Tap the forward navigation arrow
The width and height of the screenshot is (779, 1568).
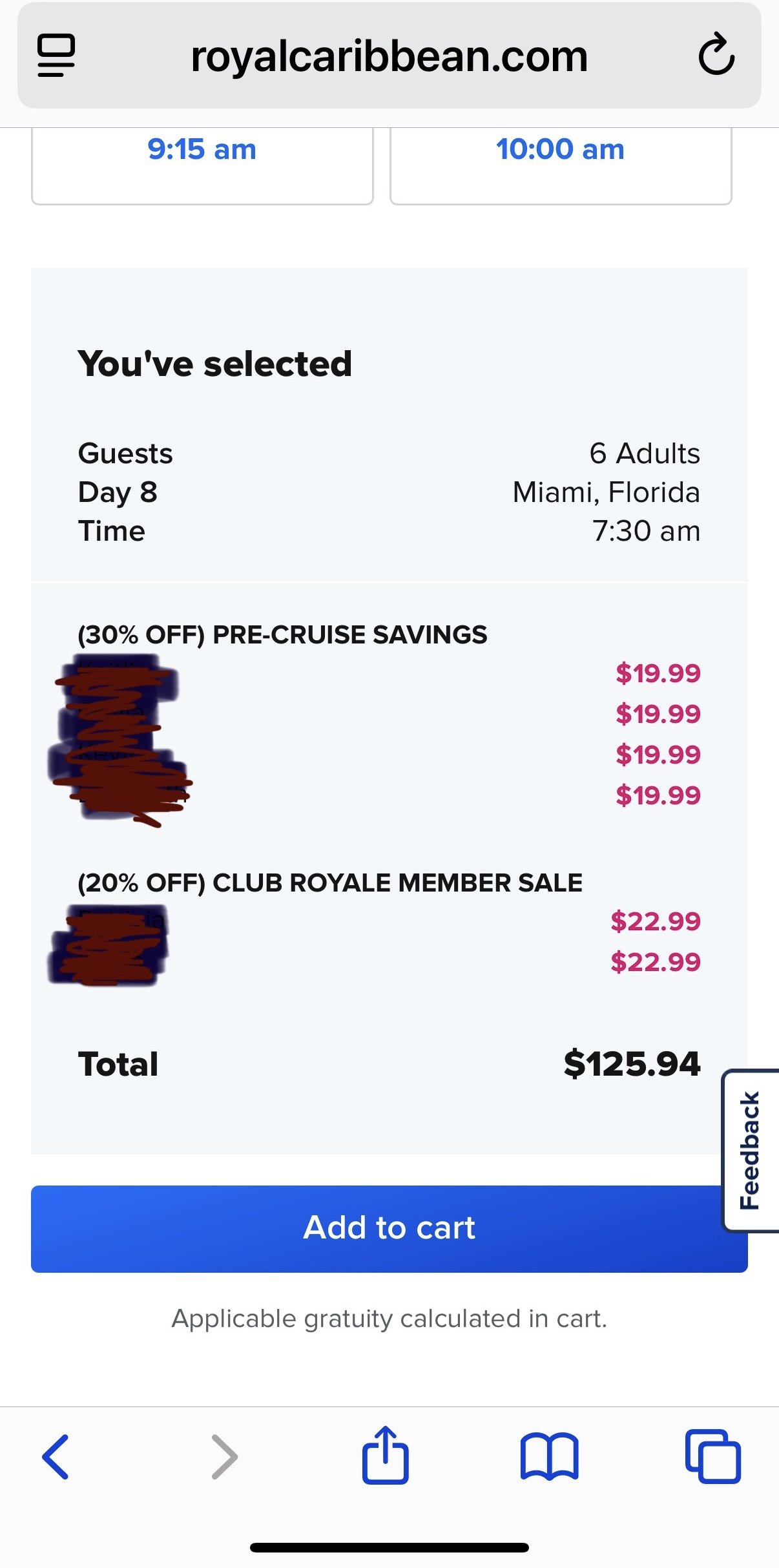pos(225,1456)
